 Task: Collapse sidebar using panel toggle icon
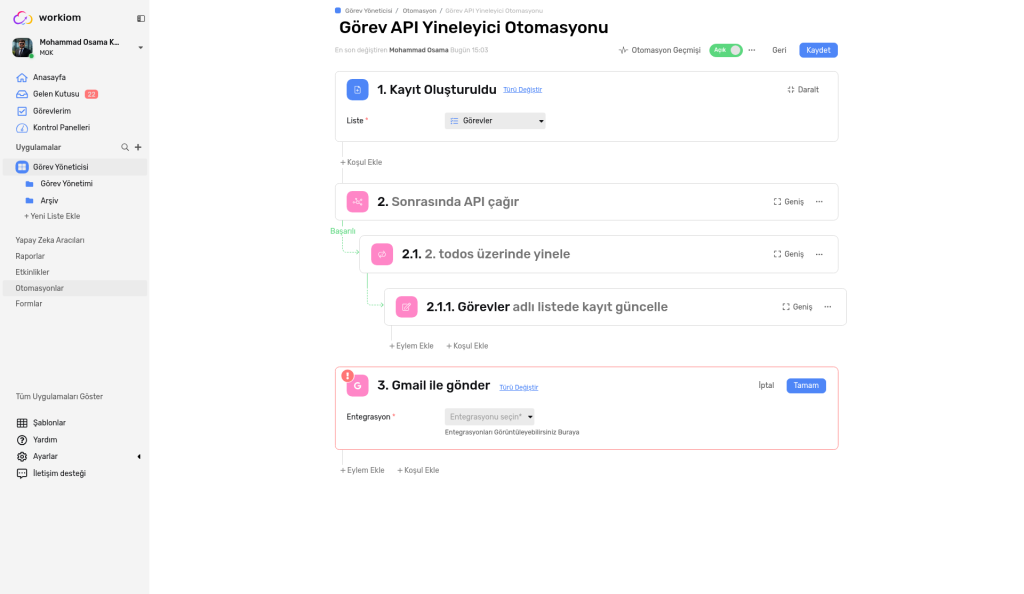tap(140, 18)
